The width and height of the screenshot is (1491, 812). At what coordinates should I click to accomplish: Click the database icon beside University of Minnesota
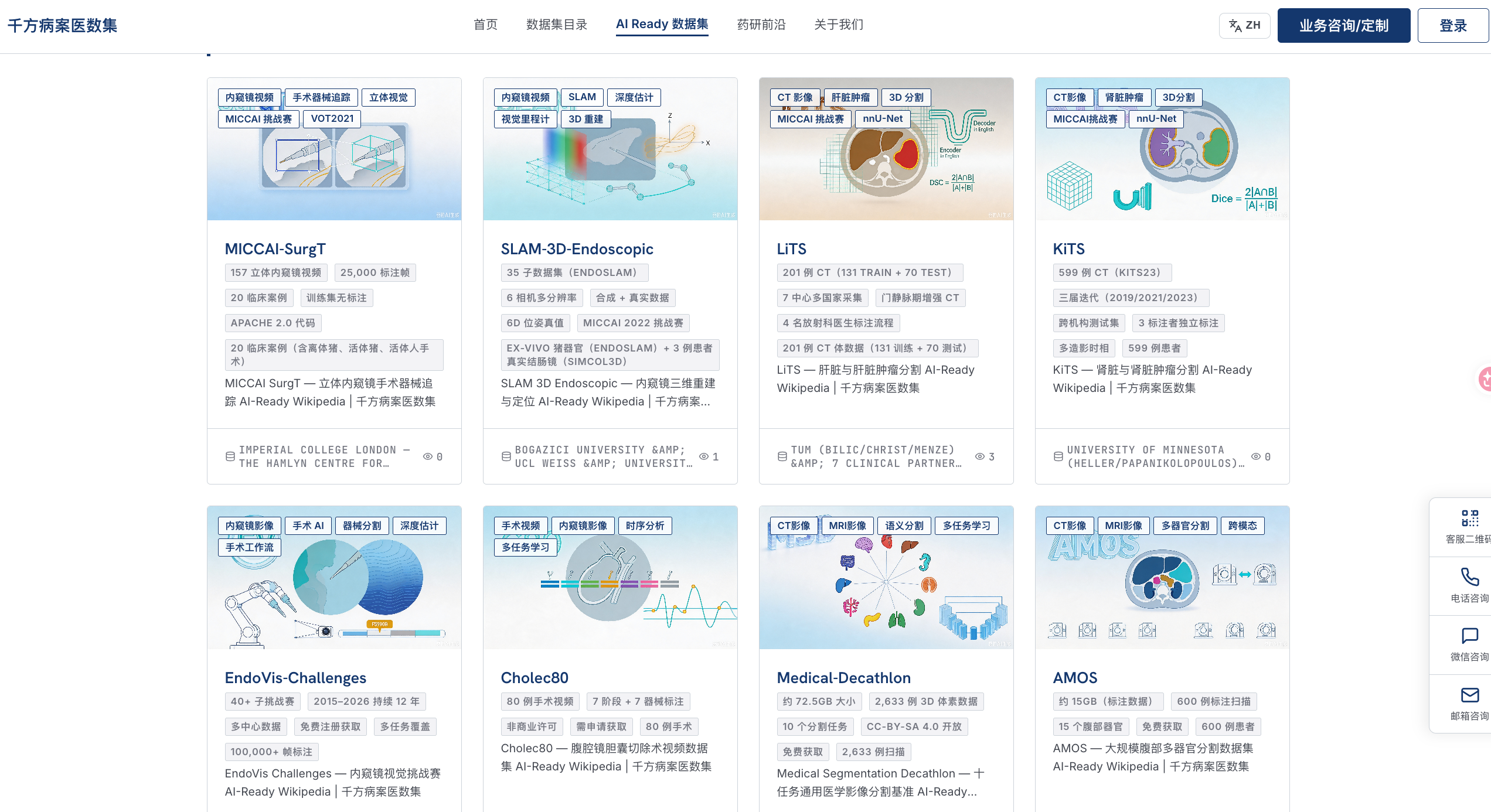(x=1058, y=456)
